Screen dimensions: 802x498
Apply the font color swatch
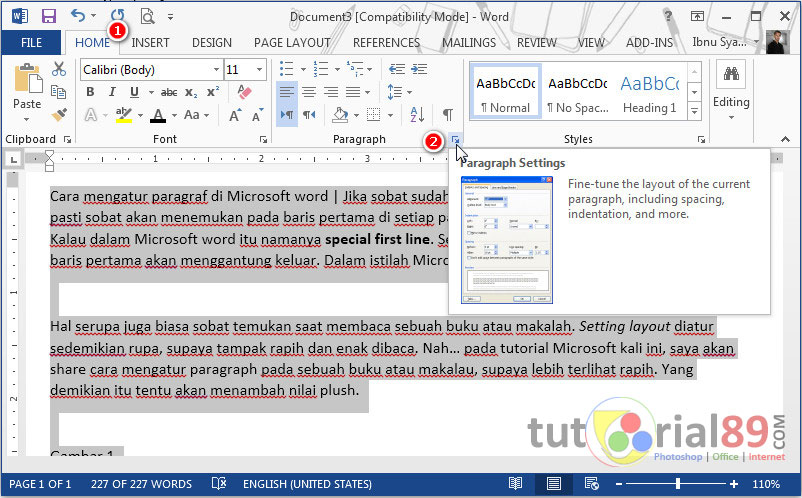coord(158,115)
